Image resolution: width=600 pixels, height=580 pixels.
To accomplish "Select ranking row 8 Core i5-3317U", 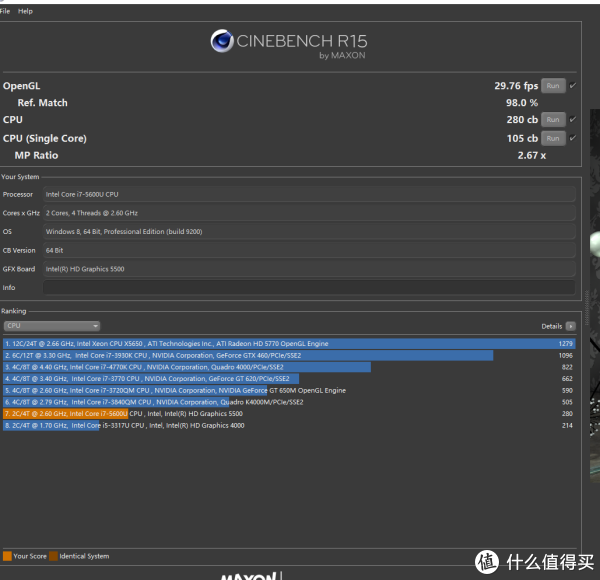I will click(x=289, y=425).
